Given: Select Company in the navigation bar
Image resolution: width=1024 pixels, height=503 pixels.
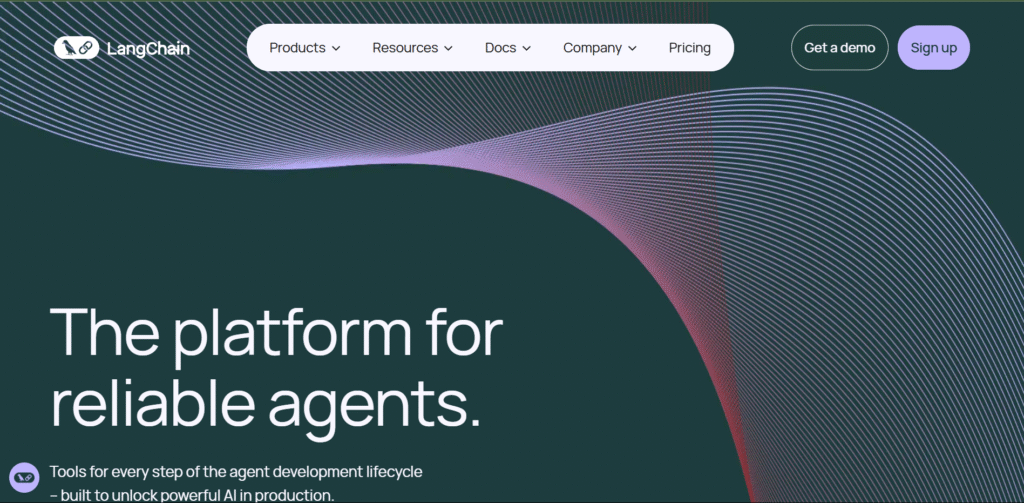Looking at the screenshot, I should pyautogui.click(x=592, y=48).
